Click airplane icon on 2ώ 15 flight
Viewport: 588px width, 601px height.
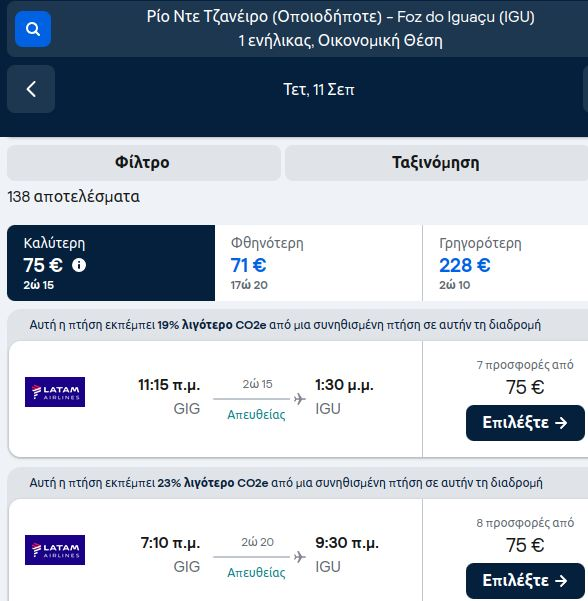pos(300,399)
